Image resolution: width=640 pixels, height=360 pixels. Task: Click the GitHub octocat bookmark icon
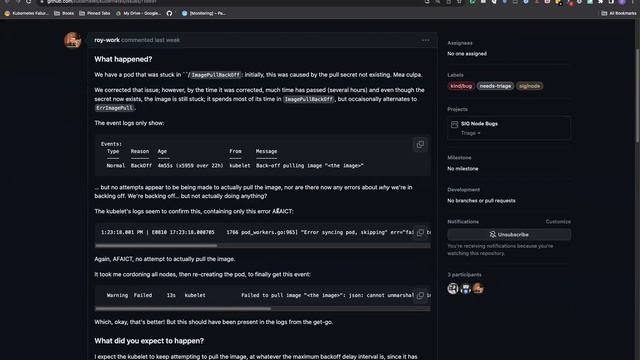point(169,13)
